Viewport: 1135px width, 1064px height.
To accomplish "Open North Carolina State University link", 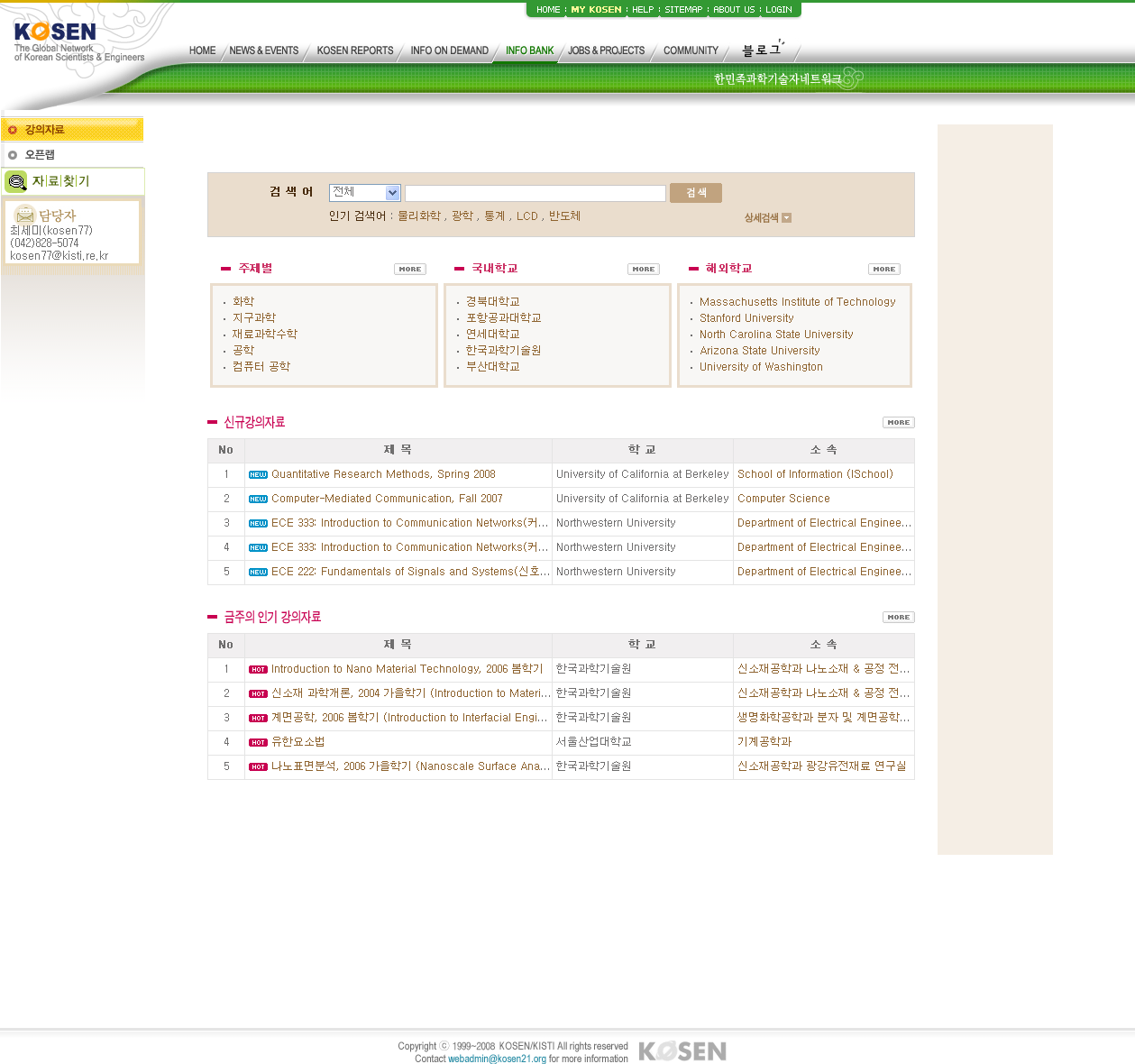I will pyautogui.click(x=776, y=335).
